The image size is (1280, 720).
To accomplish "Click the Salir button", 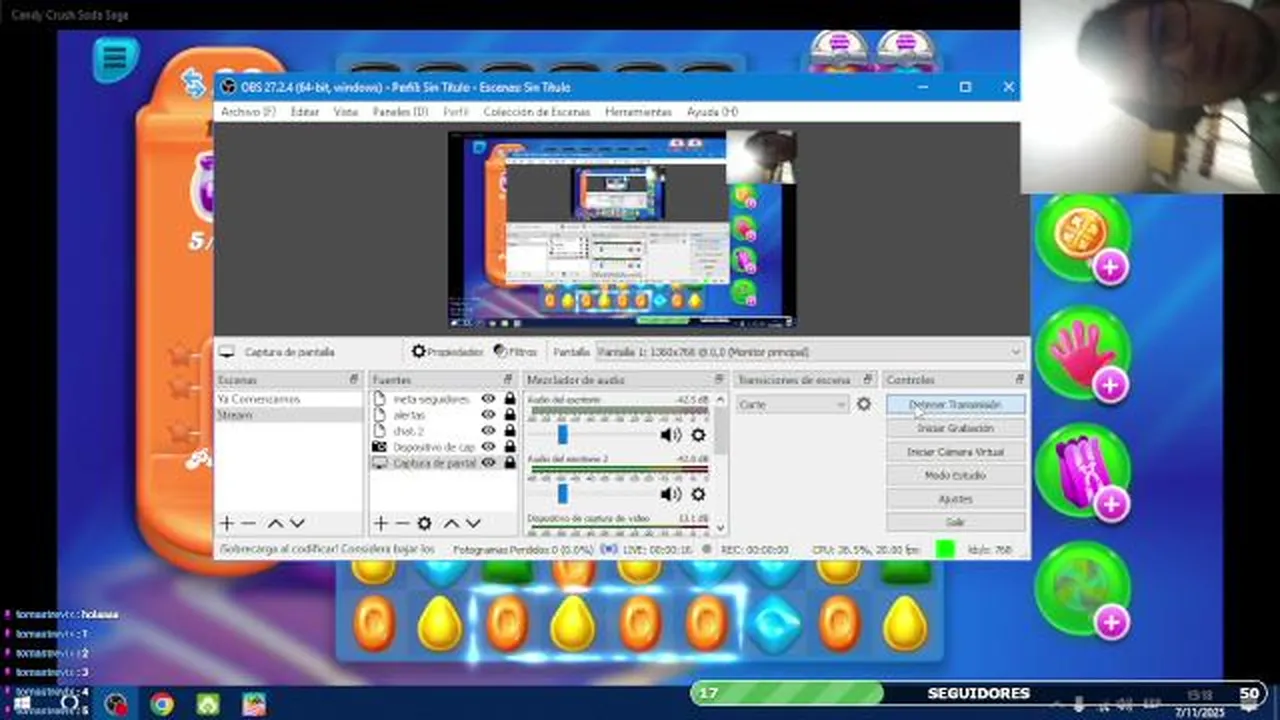I will [x=955, y=522].
